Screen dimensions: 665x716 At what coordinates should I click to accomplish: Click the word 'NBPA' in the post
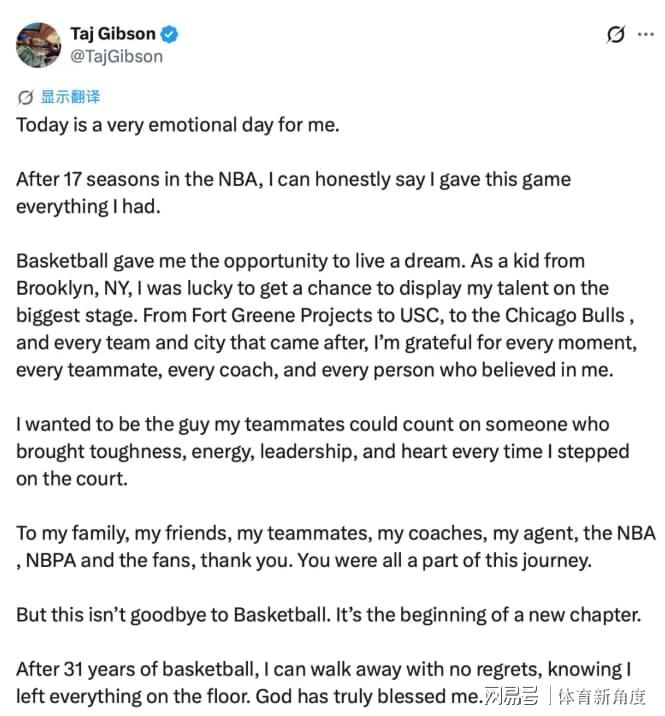click(x=51, y=560)
